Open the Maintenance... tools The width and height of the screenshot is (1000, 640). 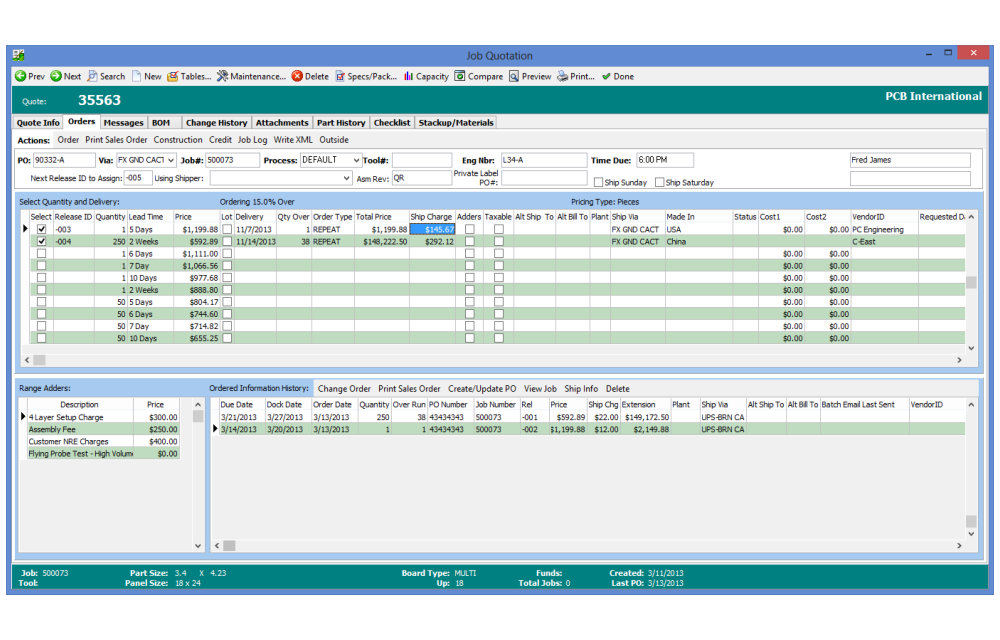251,76
